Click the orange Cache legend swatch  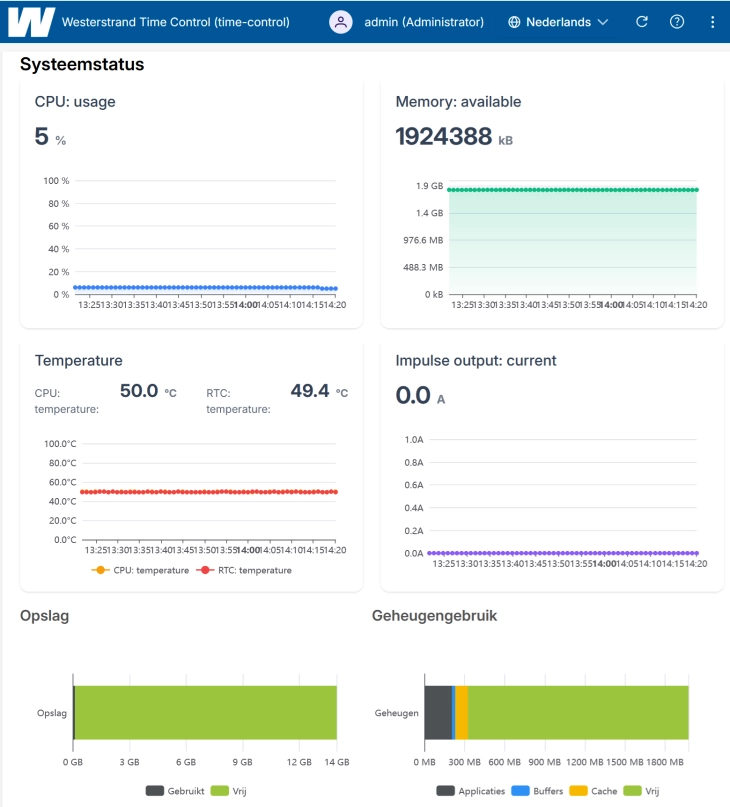point(579,791)
